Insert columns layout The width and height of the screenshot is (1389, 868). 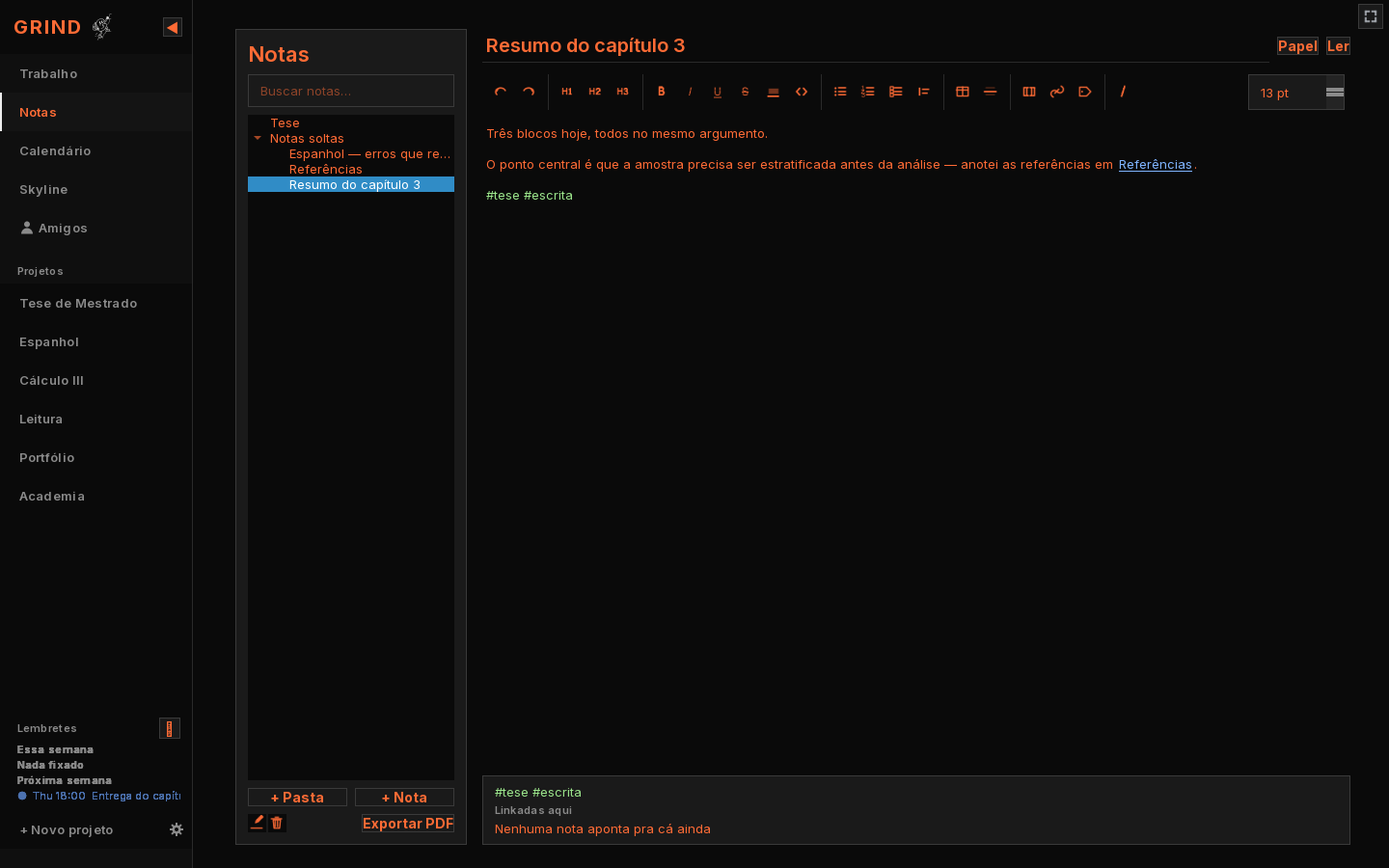1029,92
